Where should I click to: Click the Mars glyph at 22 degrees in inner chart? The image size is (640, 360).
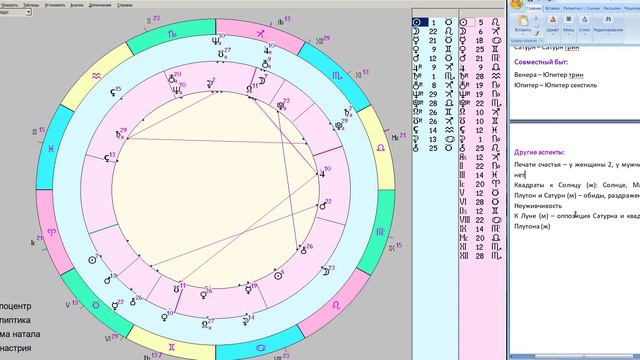coord(322,206)
